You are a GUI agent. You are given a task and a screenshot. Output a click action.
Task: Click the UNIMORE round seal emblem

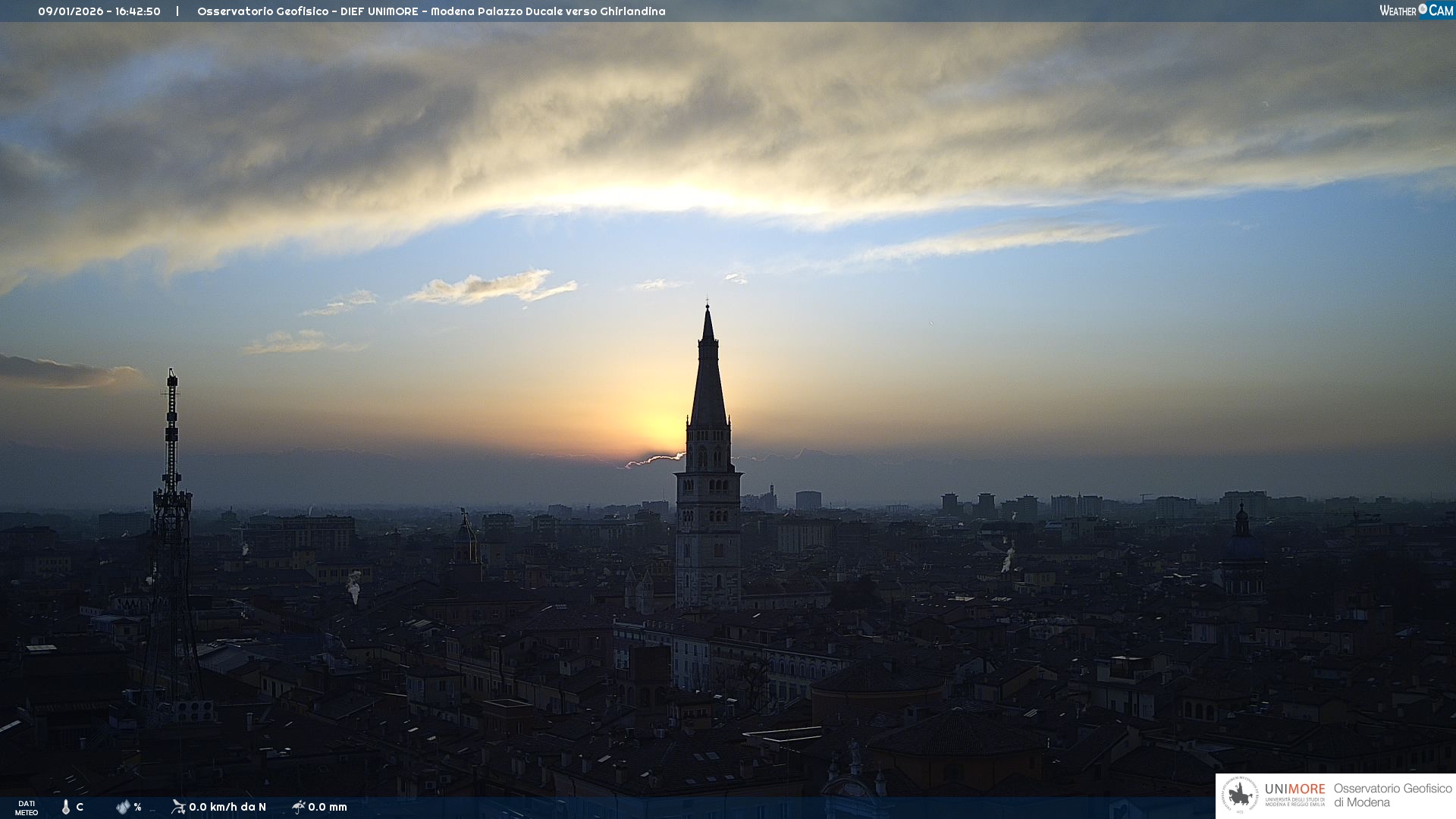click(x=1241, y=795)
